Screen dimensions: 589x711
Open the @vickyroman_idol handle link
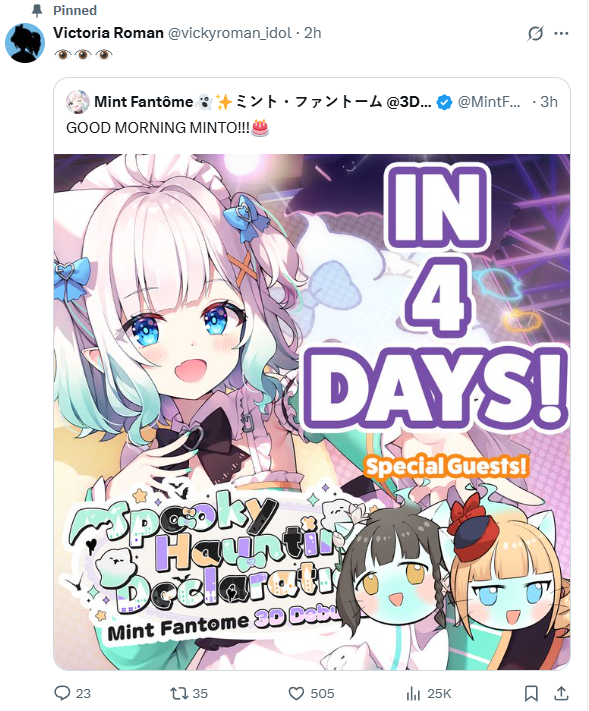coord(229,33)
